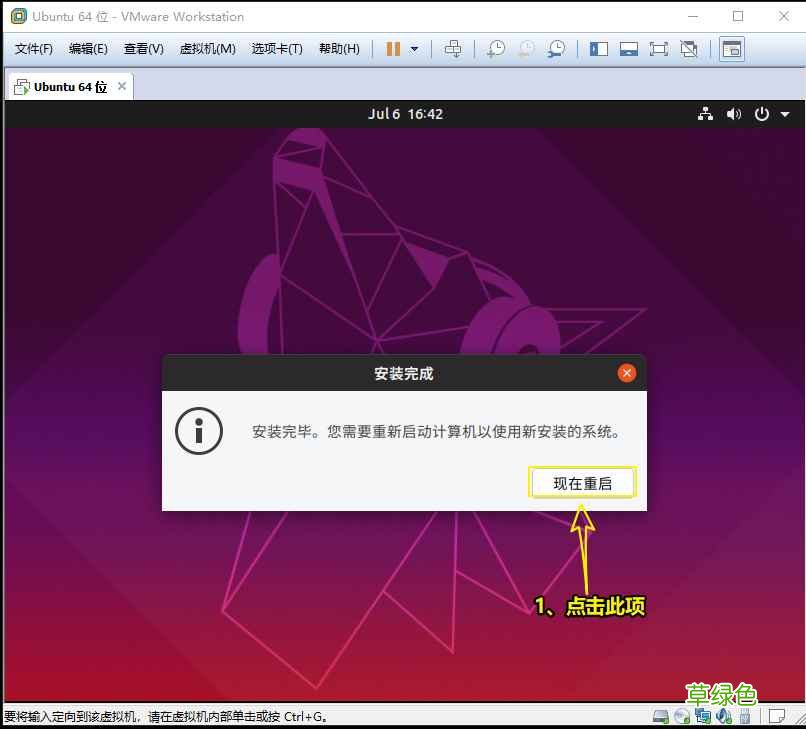The height and width of the screenshot is (729, 806).
Task: Switch to console view mode
Action: point(731,49)
